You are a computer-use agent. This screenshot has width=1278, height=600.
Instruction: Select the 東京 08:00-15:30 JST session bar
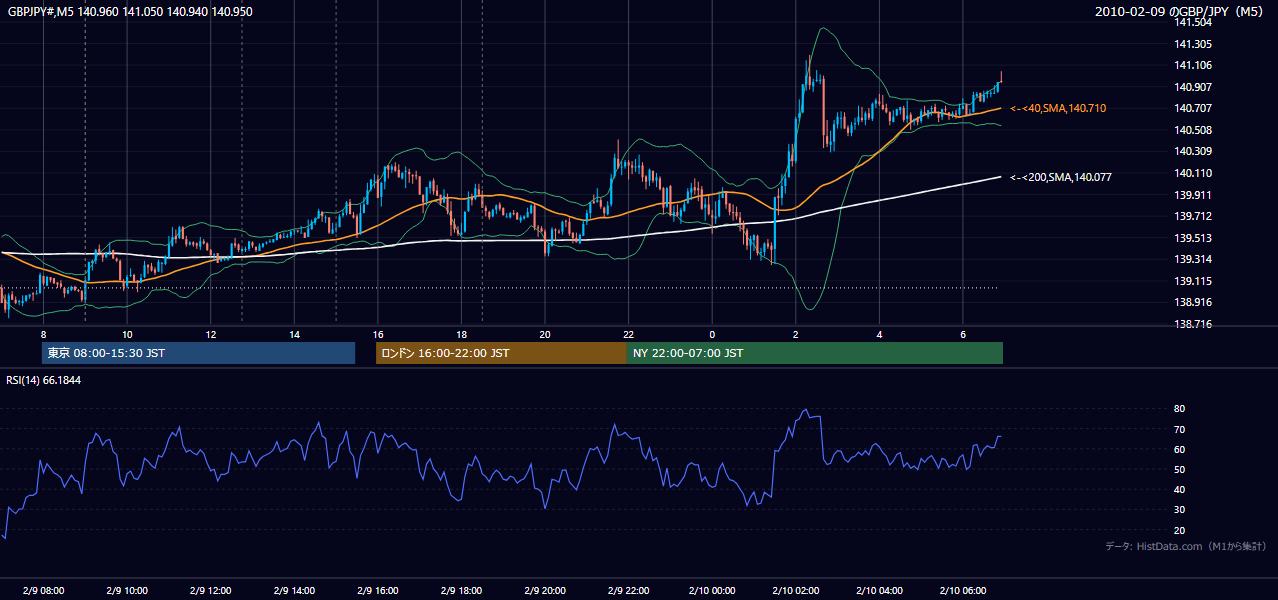coord(198,353)
